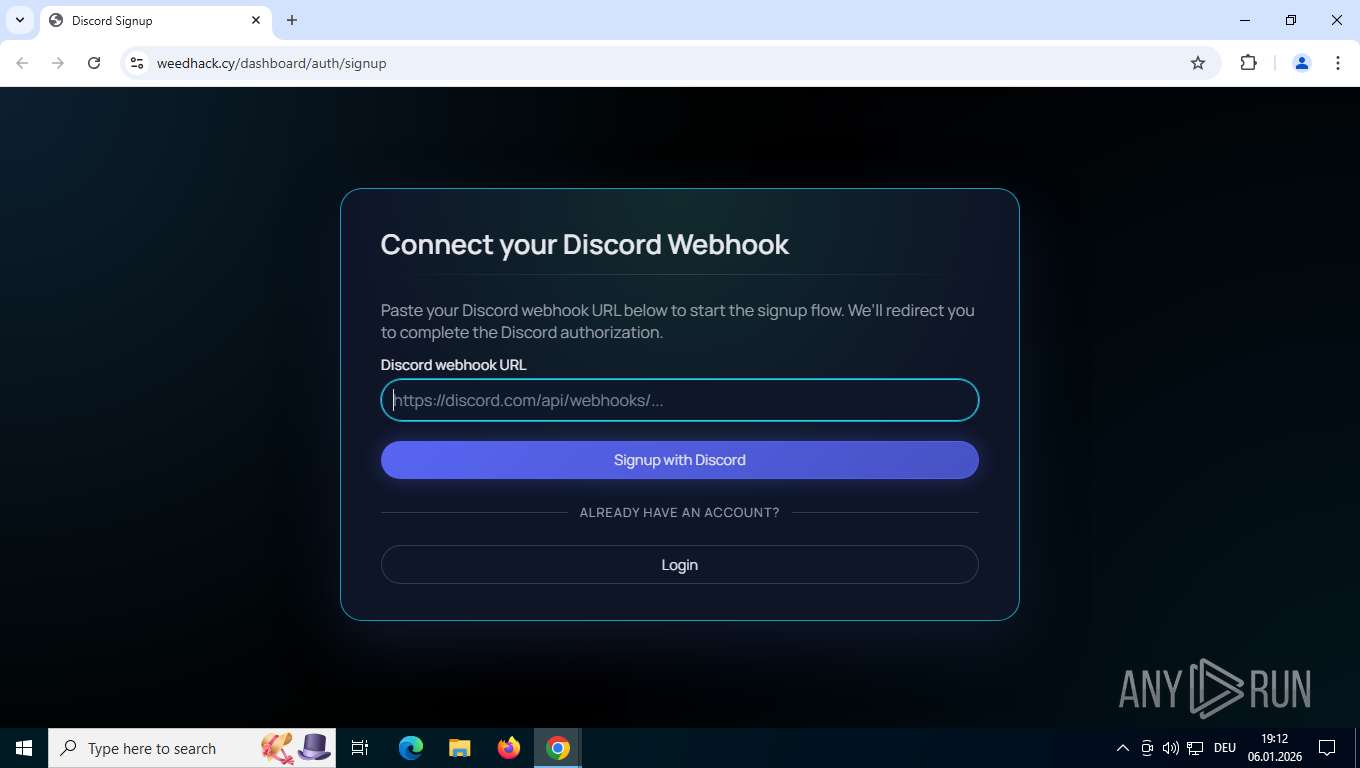Screen dimensions: 1360x768
Task: Open the tab search dropdown arrow
Action: point(20,20)
